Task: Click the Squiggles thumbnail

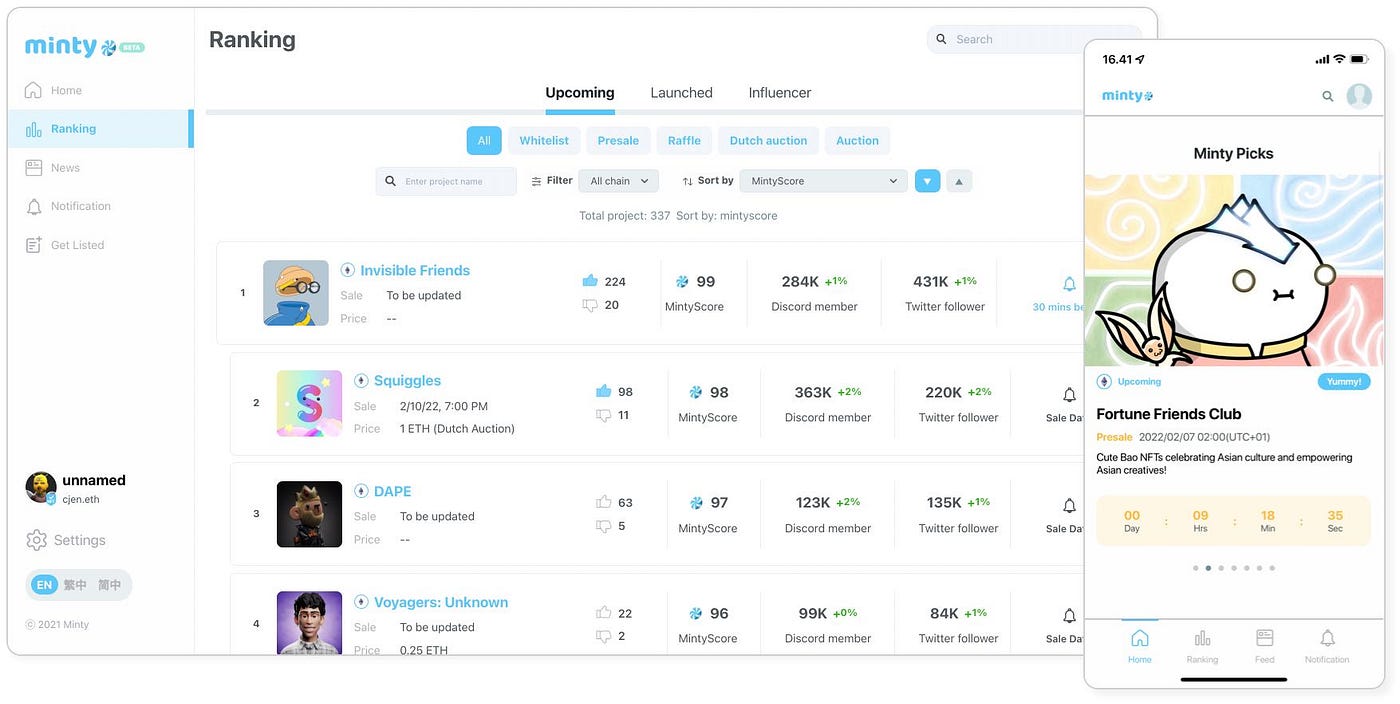Action: tap(309, 404)
